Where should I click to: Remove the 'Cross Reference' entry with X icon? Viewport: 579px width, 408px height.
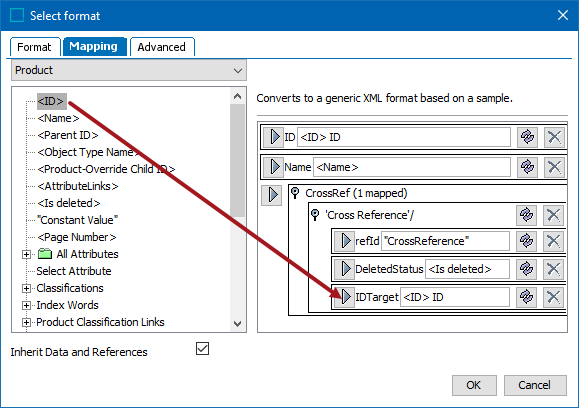[553, 215]
